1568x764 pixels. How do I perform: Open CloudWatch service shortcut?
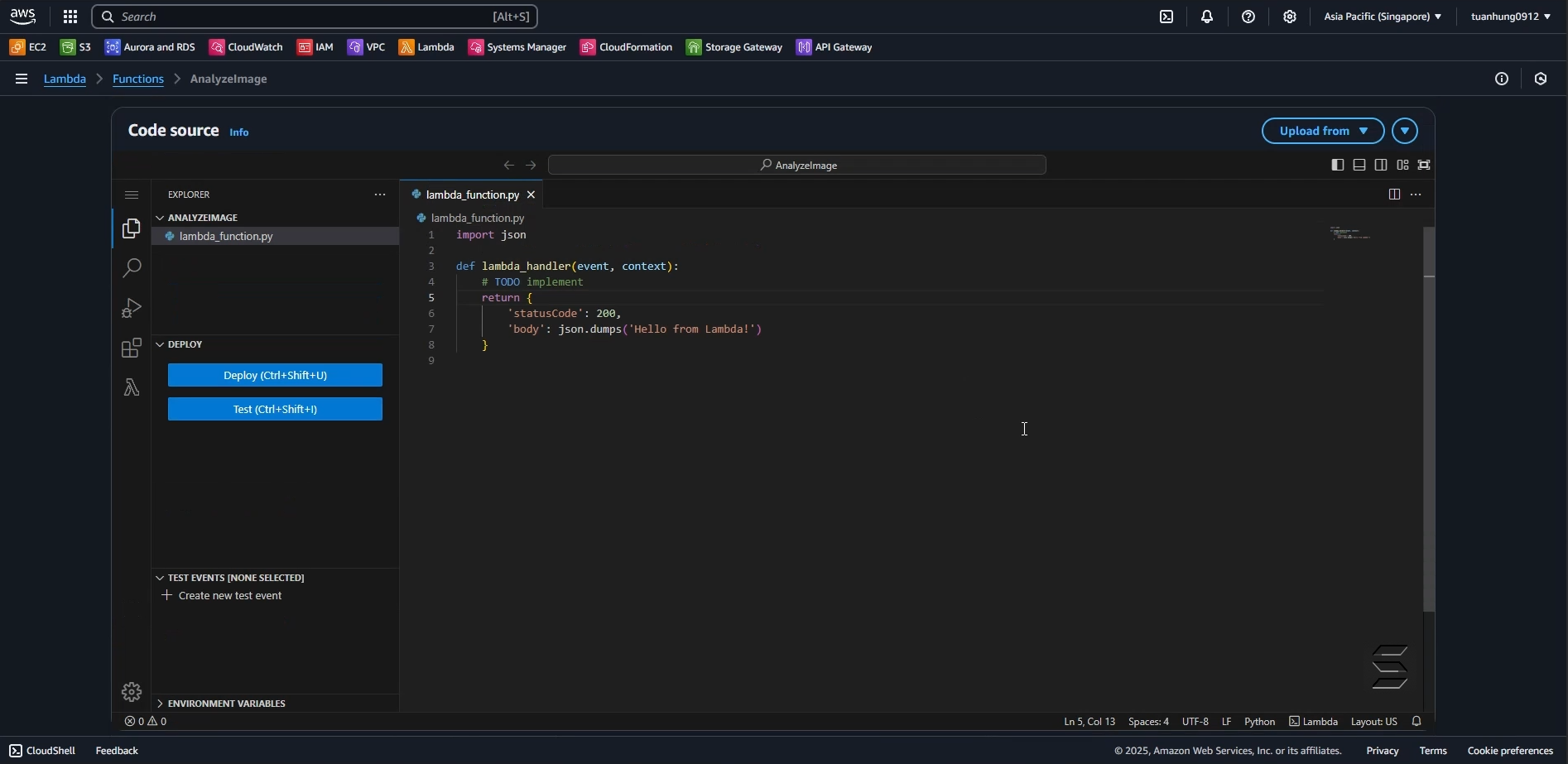pyautogui.click(x=246, y=47)
